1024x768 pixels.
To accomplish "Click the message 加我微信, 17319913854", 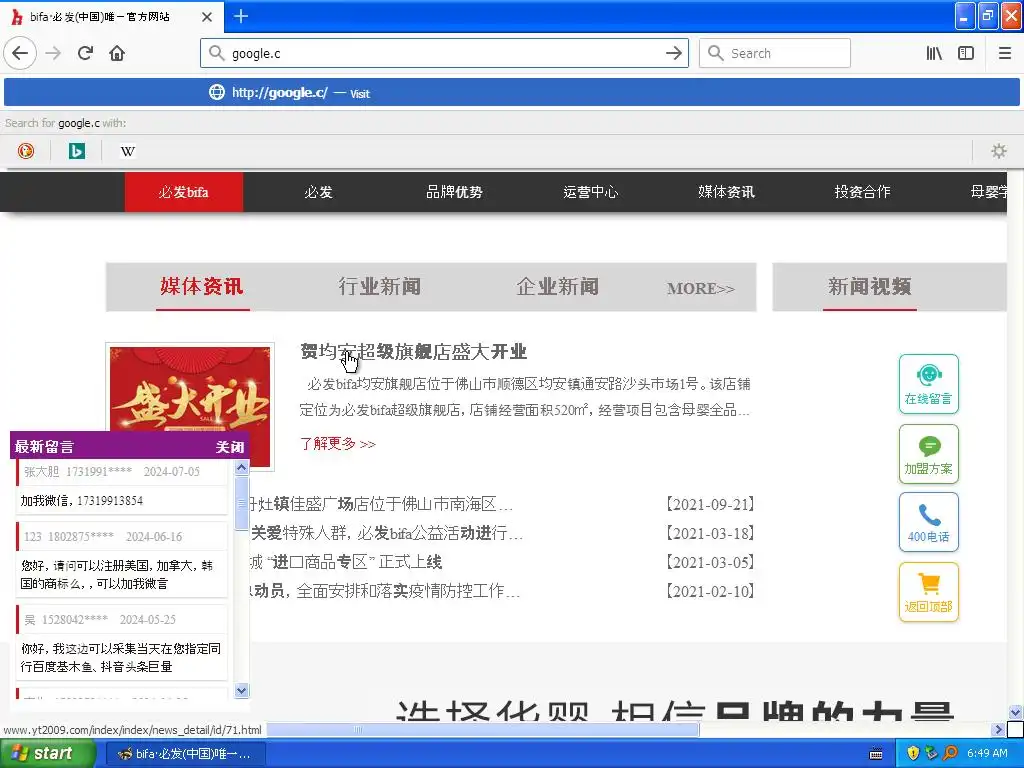I will pyautogui.click(x=82, y=501).
